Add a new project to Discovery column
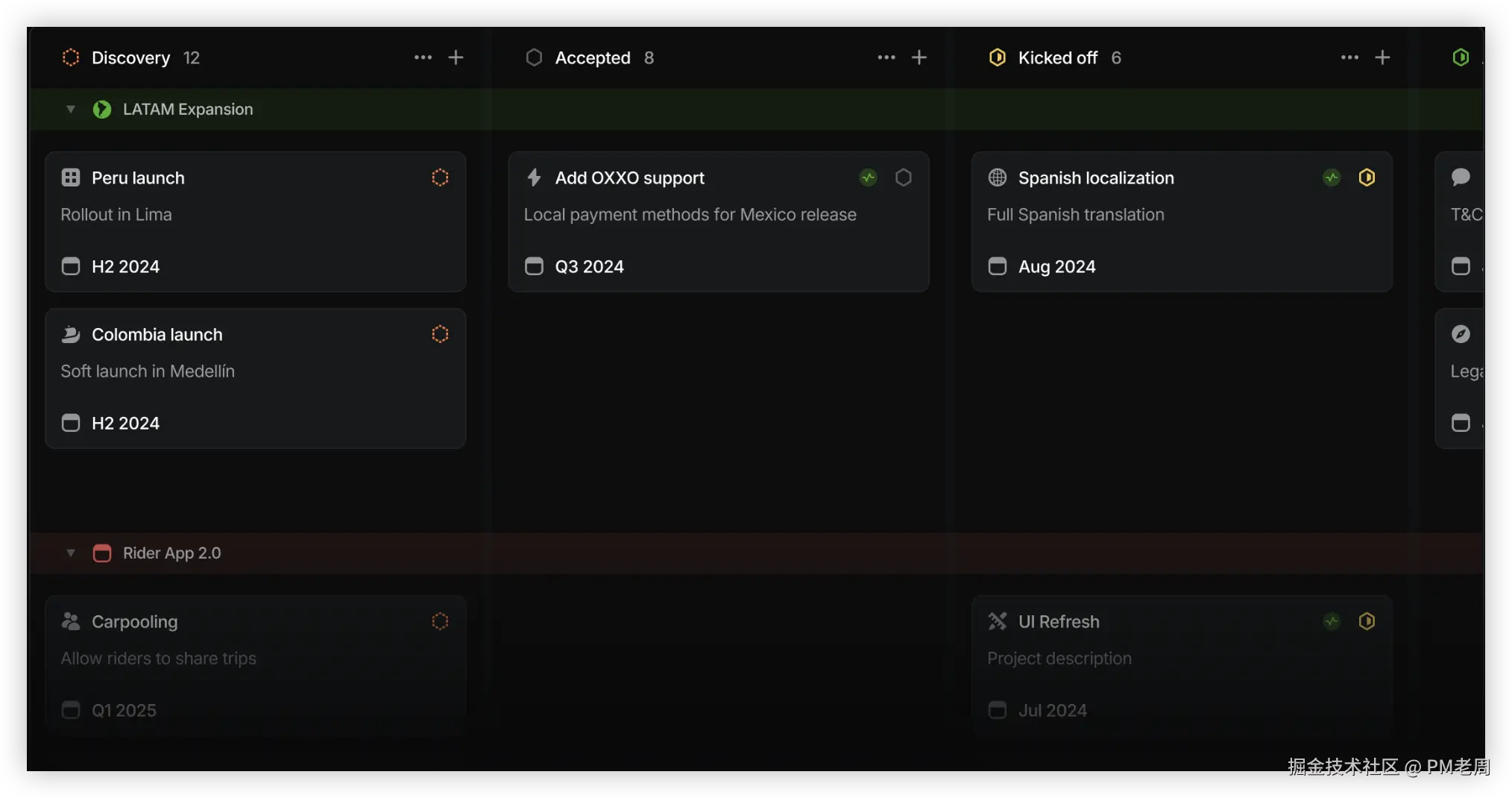Screen dimensions: 1512x798 tap(456, 57)
